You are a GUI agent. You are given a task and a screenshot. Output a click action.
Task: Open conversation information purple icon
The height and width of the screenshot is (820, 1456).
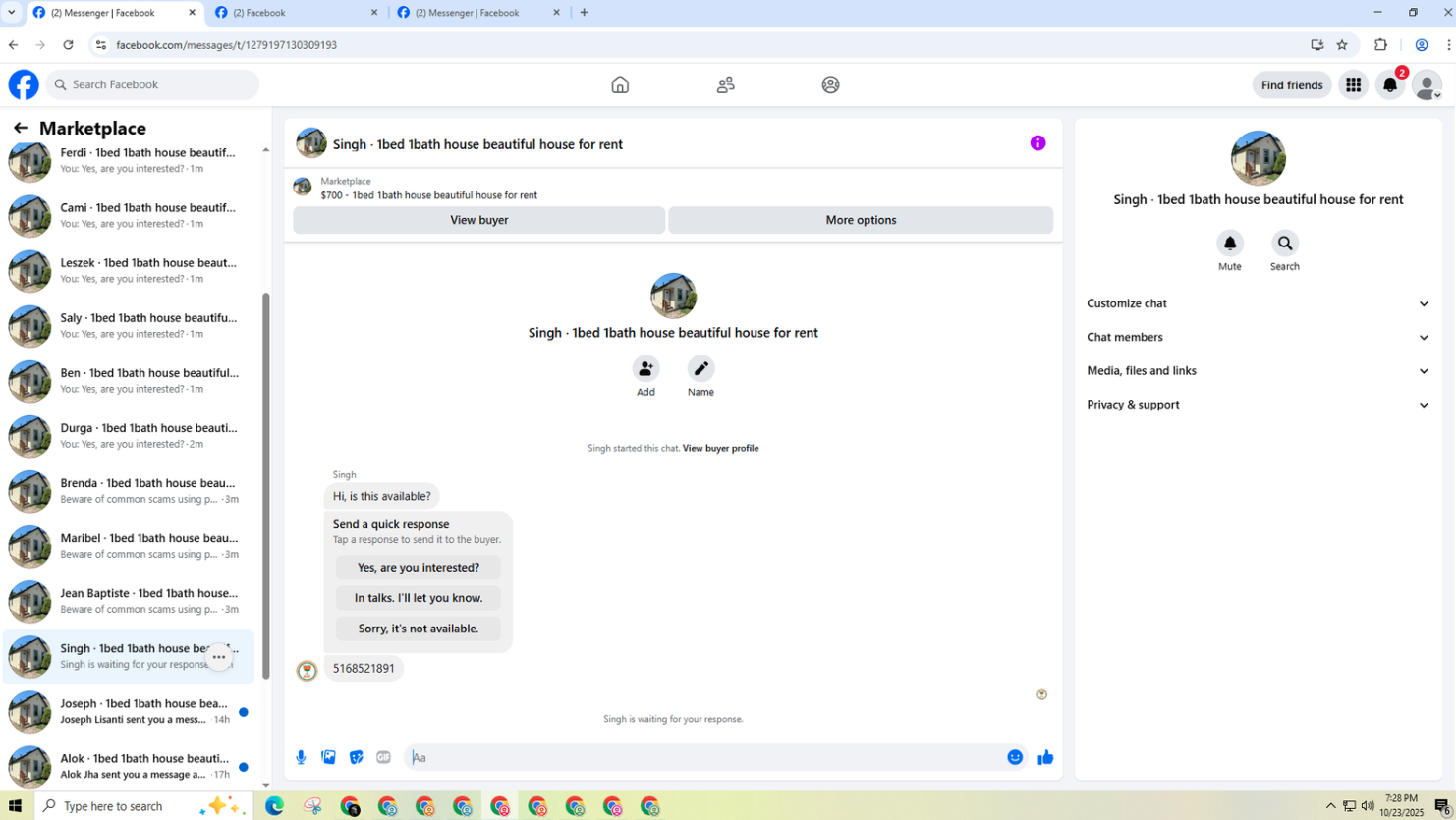pyautogui.click(x=1037, y=143)
